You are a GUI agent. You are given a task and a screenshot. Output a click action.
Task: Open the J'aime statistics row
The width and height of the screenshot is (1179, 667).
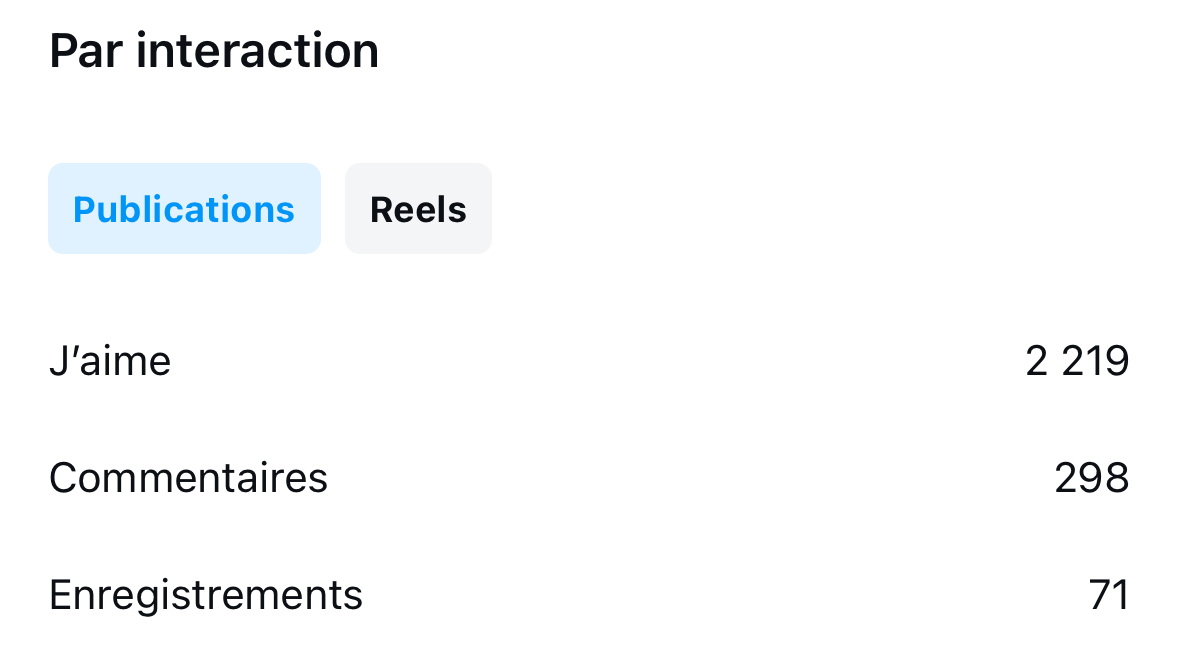tap(588, 361)
